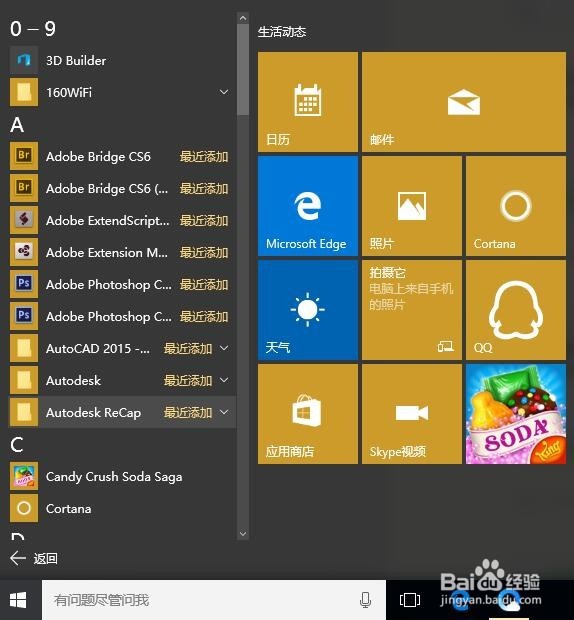The height and width of the screenshot is (620, 574).
Task: Open the 3D Builder app icon
Action: [x=24, y=60]
